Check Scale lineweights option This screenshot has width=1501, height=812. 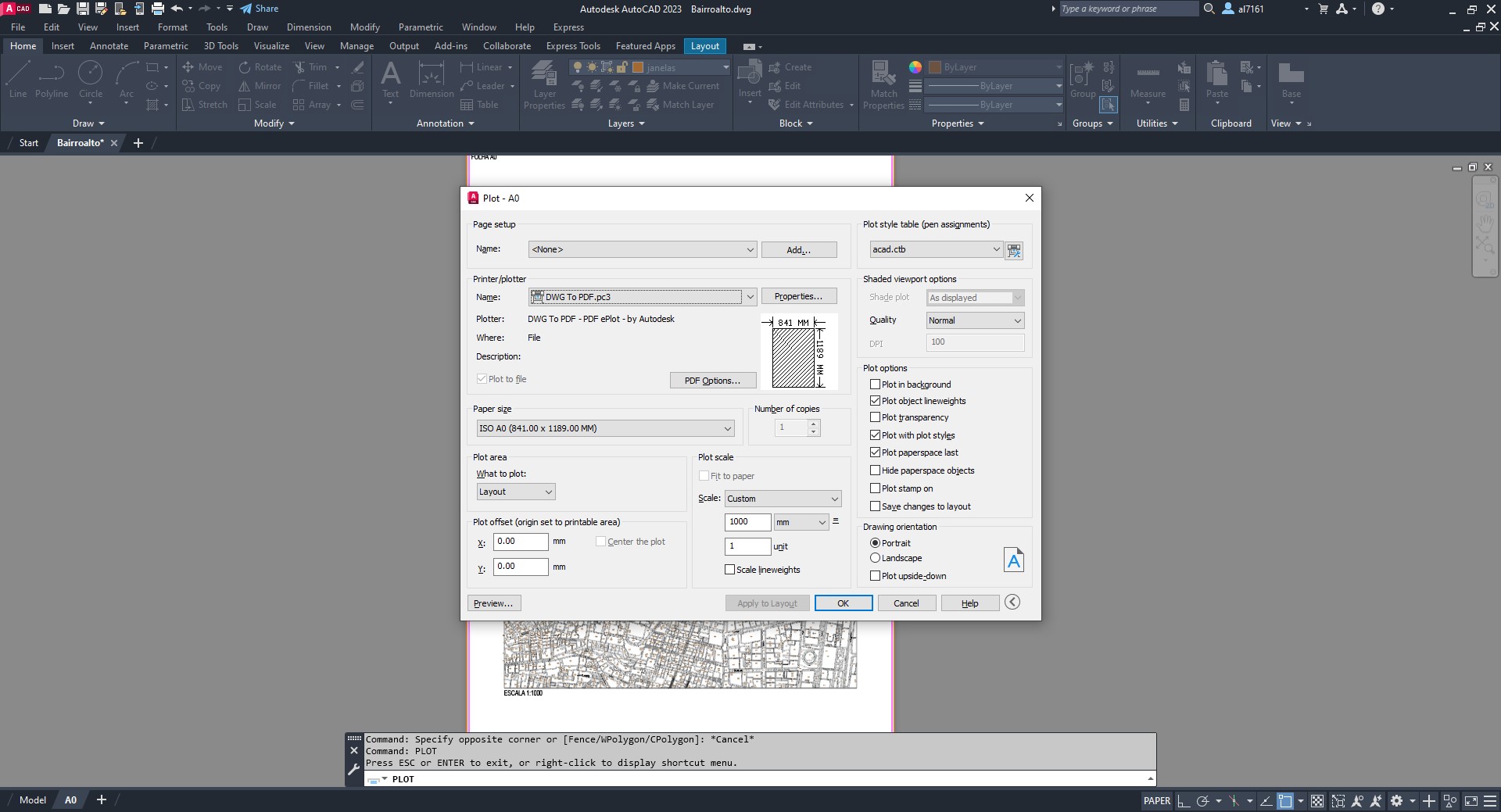pyautogui.click(x=730, y=570)
